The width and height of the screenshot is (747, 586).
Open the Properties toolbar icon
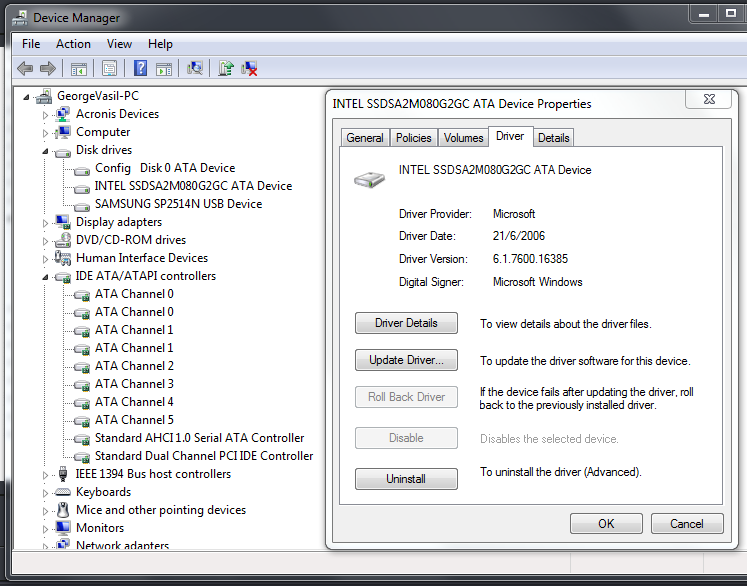[110, 69]
